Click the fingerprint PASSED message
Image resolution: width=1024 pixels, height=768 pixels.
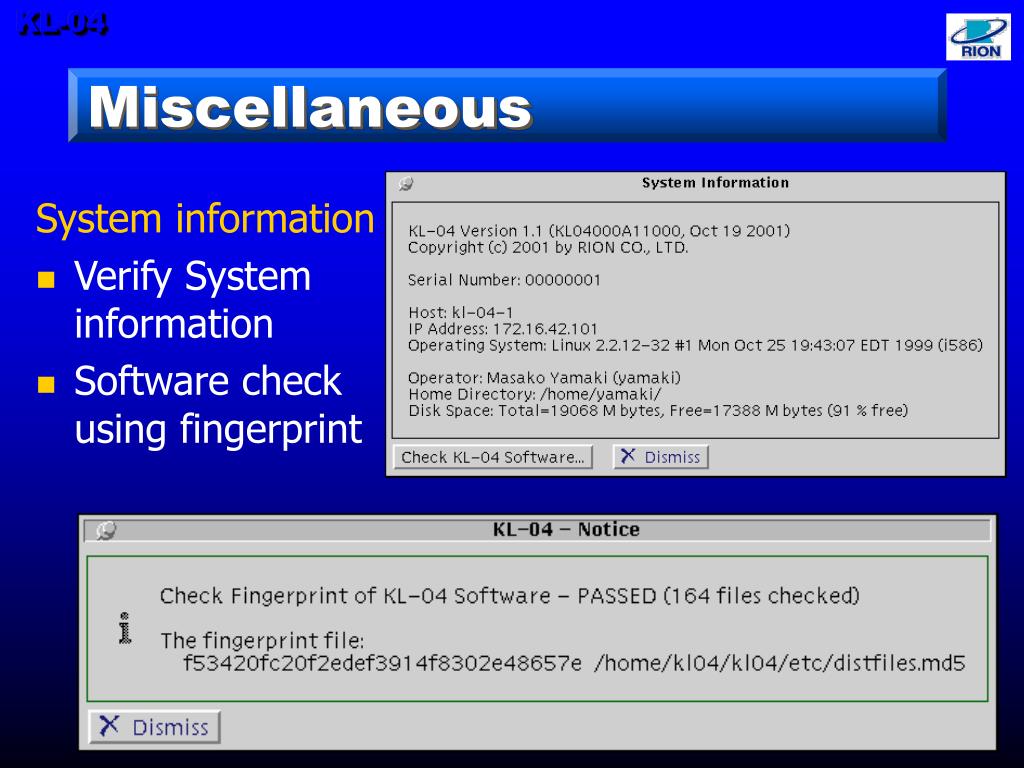509,596
